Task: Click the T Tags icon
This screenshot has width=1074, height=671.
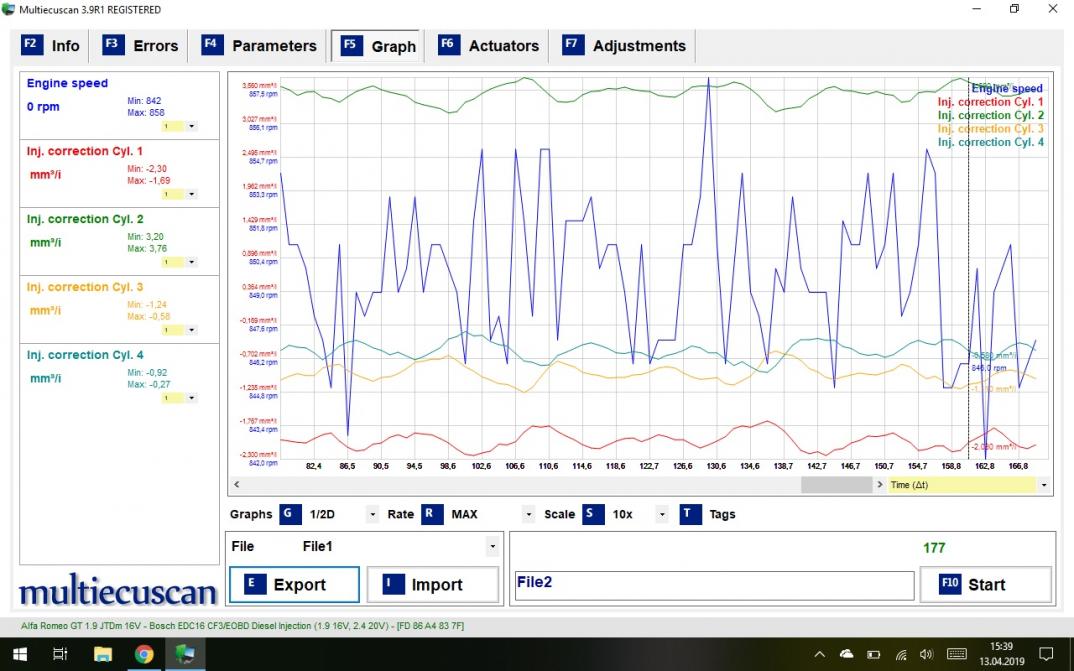Action: coord(690,514)
